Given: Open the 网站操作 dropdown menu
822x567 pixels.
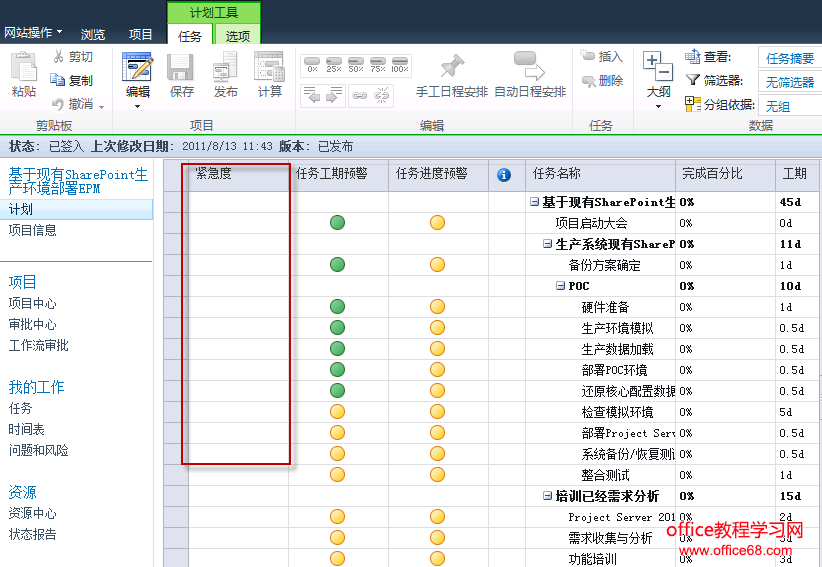Looking at the screenshot, I should tap(33, 33).
